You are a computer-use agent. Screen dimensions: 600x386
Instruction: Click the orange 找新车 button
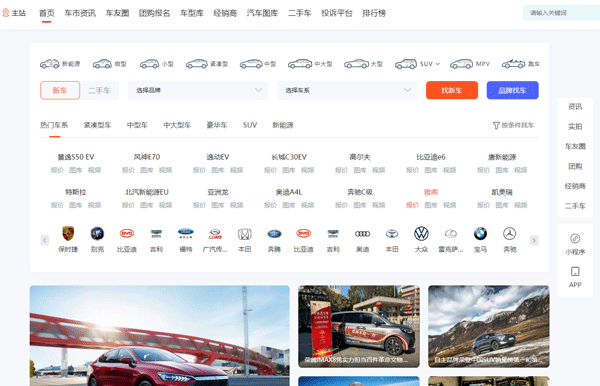[452, 90]
